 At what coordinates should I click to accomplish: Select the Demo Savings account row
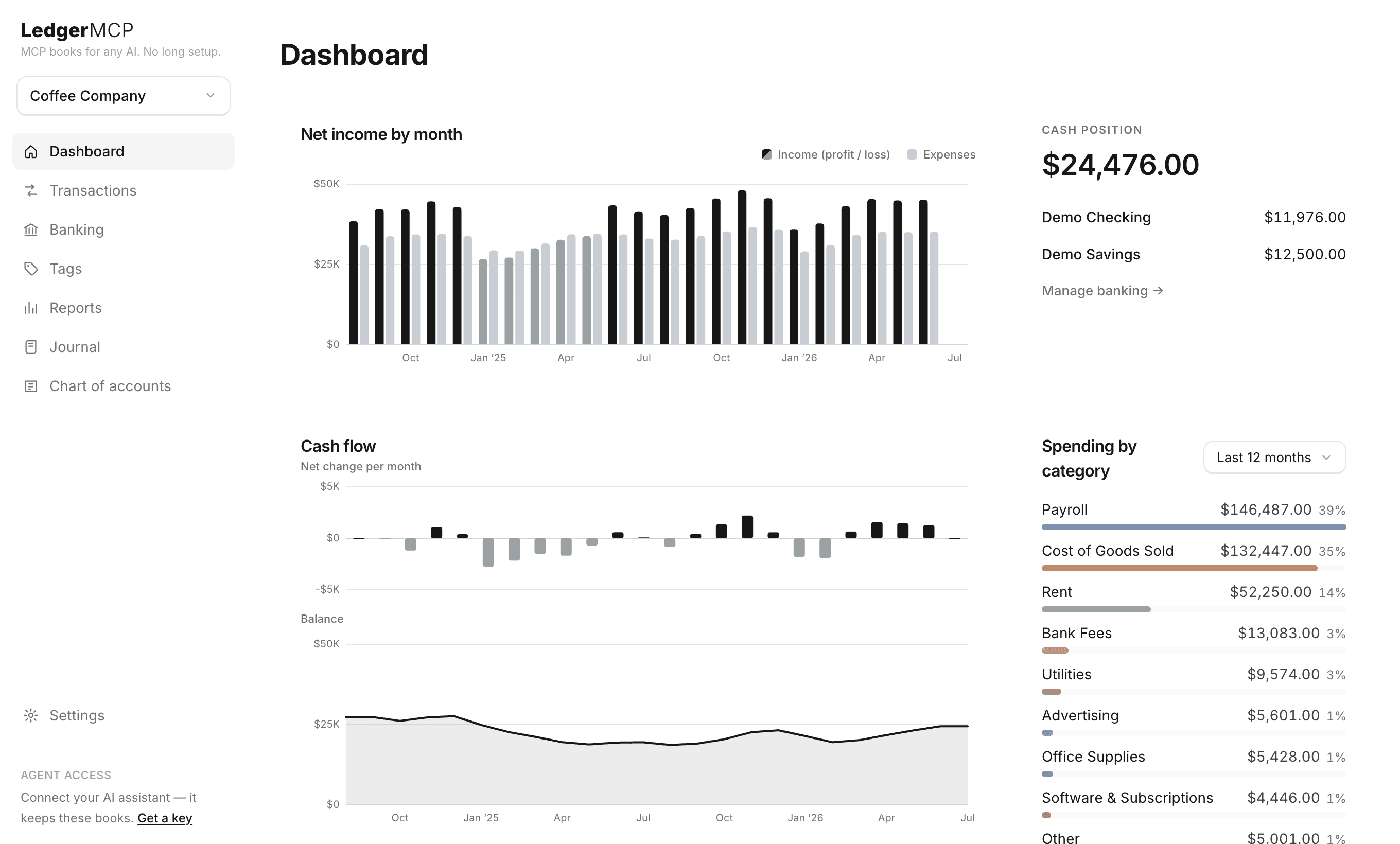1194,254
